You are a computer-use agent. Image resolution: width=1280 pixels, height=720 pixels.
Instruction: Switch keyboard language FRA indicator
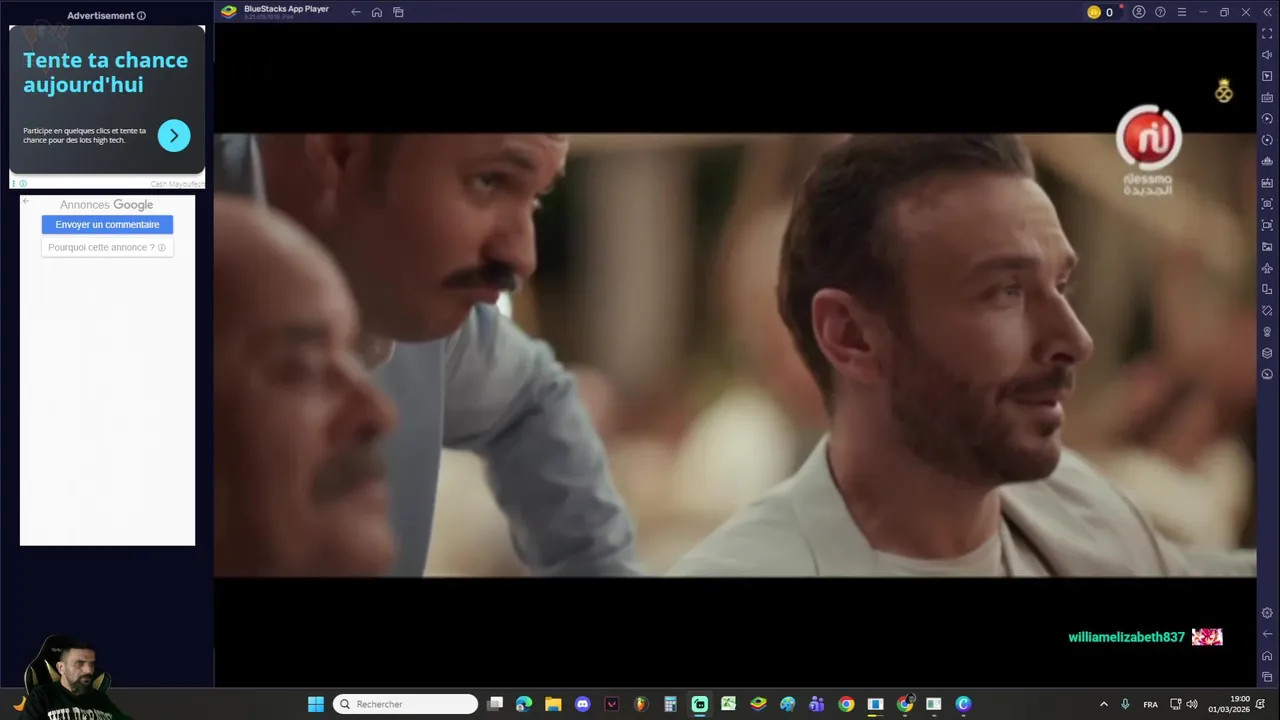(1150, 704)
